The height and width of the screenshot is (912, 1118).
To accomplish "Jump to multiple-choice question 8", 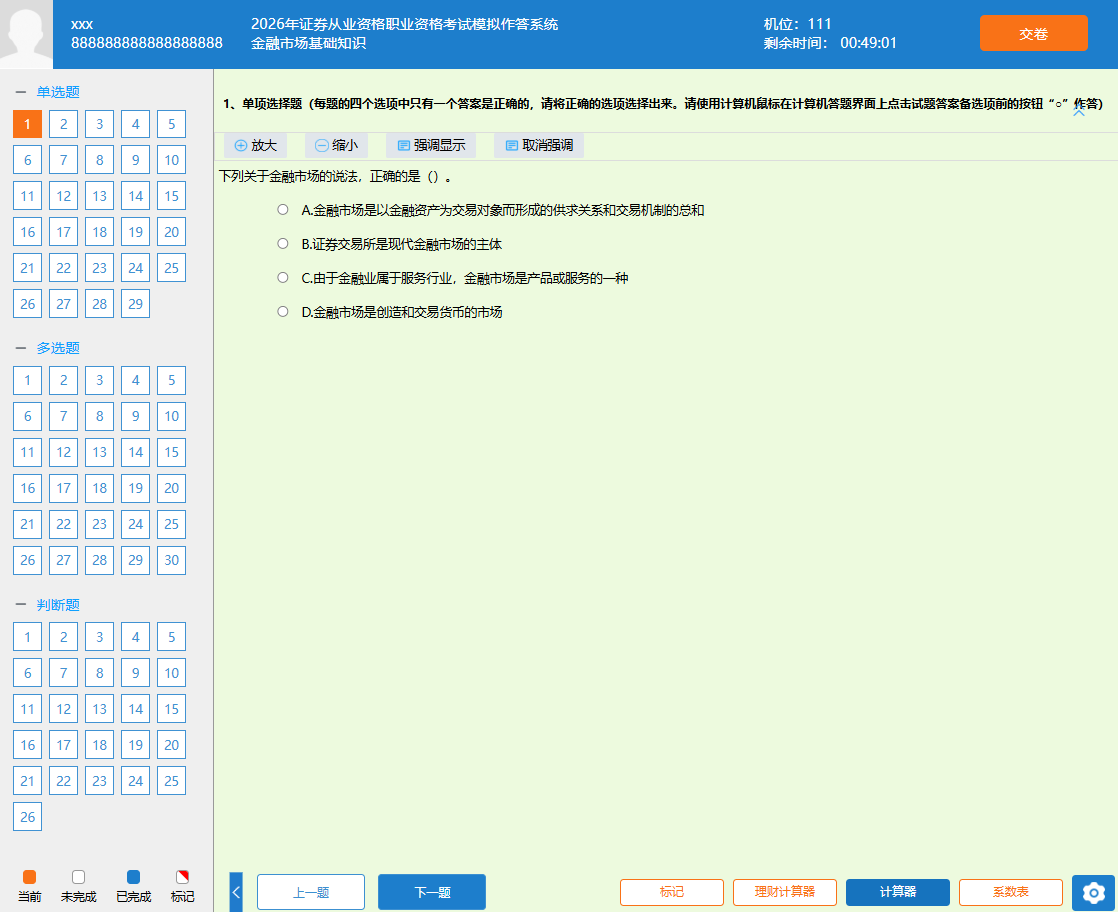I will 100,416.
